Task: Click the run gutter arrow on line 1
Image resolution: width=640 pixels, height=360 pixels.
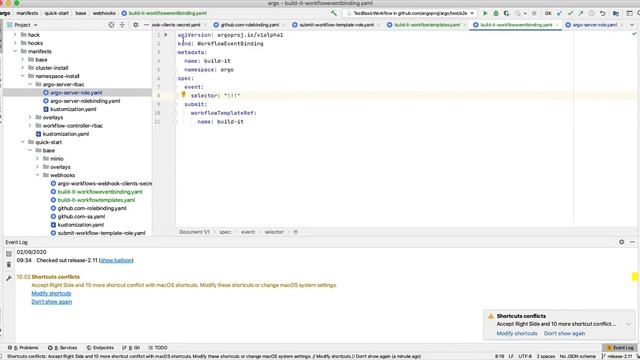Action: (x=166, y=35)
